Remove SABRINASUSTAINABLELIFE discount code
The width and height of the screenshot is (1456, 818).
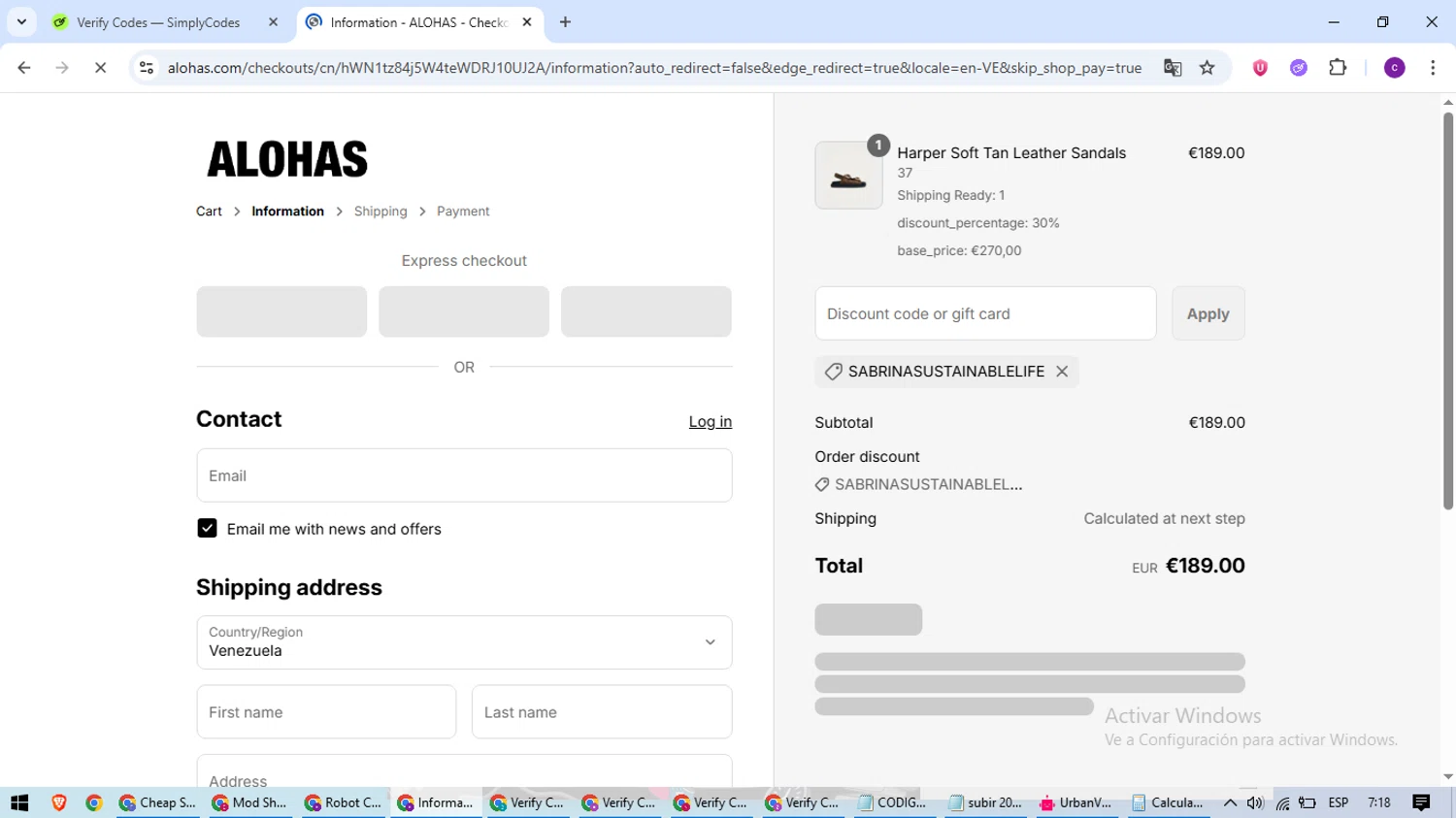pyautogui.click(x=1062, y=372)
